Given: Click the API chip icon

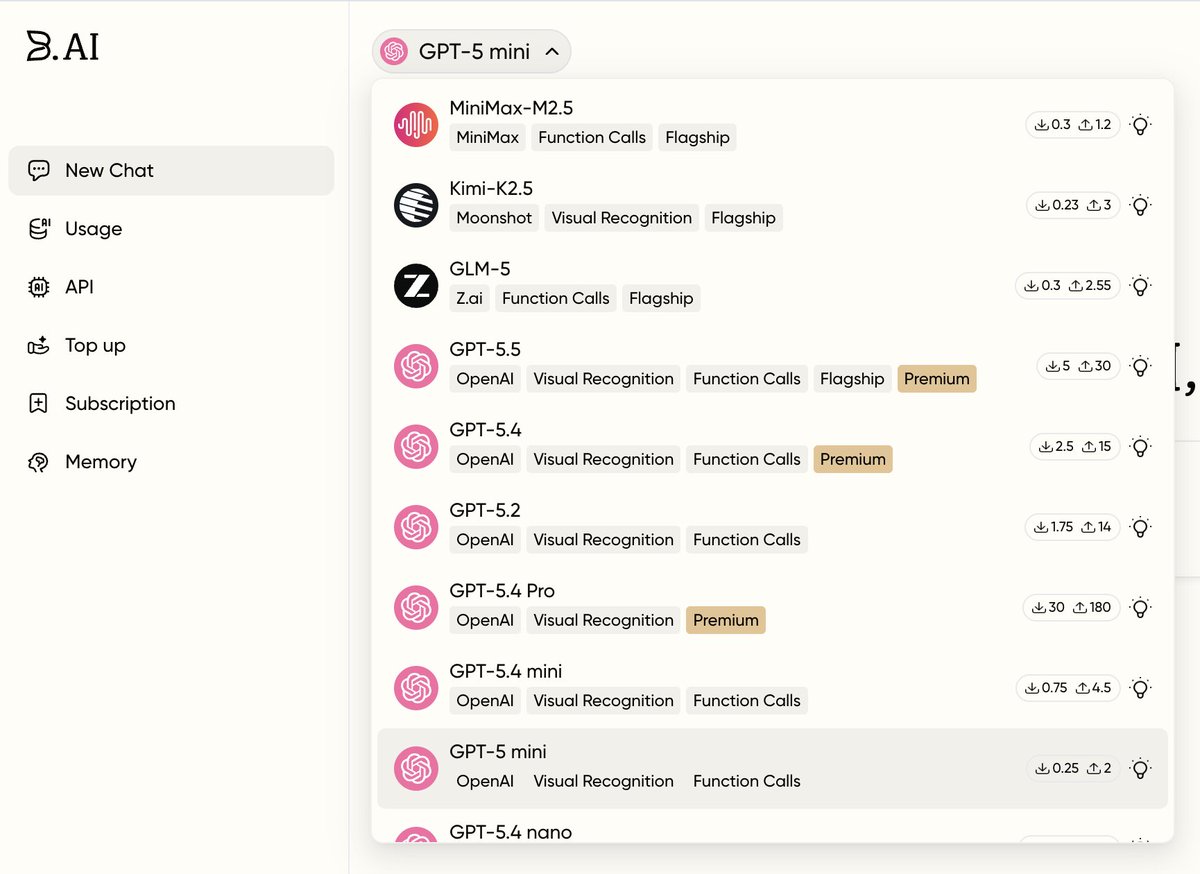Looking at the screenshot, I should click(x=39, y=287).
